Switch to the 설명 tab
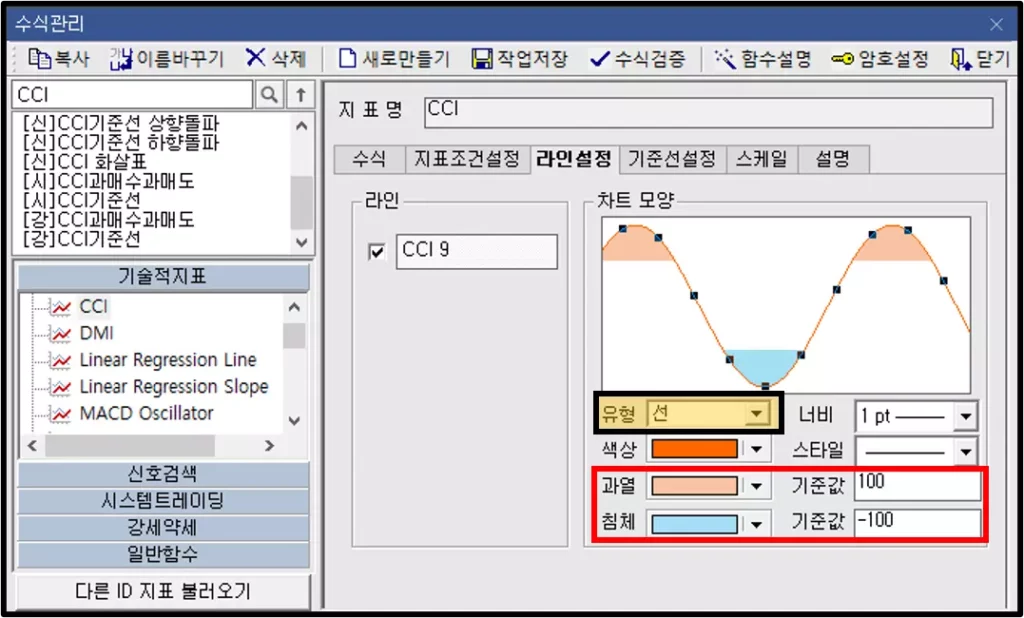This screenshot has height=618, width=1024. coord(833,159)
